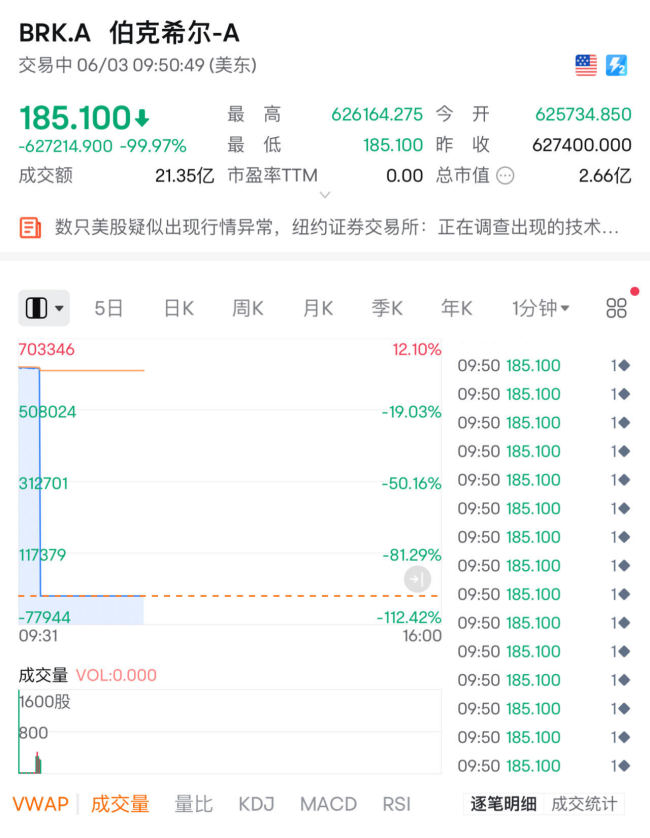Tap the intraday price chart area
The width and height of the screenshot is (650, 838).
tap(230, 482)
